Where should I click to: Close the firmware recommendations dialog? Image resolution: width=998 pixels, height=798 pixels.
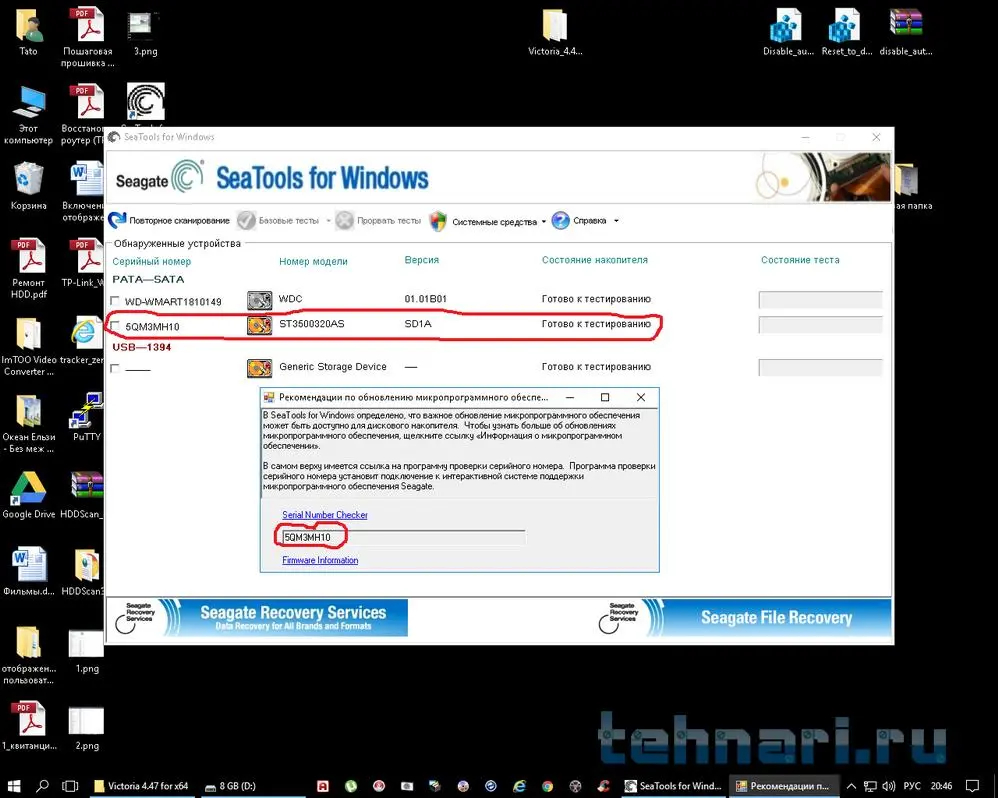(x=641, y=397)
